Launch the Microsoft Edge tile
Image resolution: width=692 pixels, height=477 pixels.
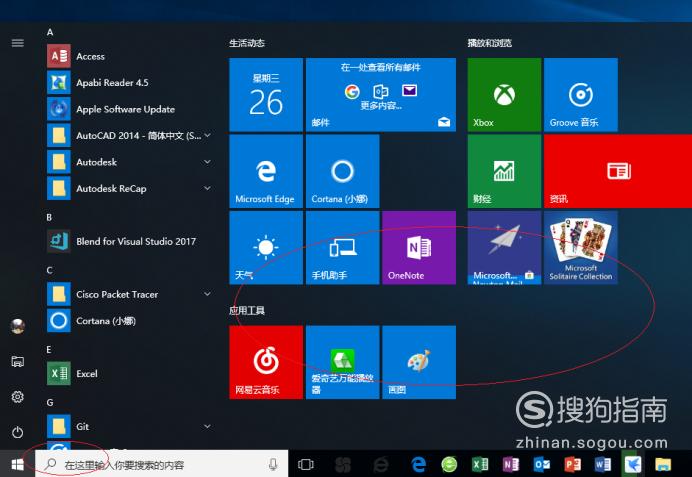(x=266, y=171)
